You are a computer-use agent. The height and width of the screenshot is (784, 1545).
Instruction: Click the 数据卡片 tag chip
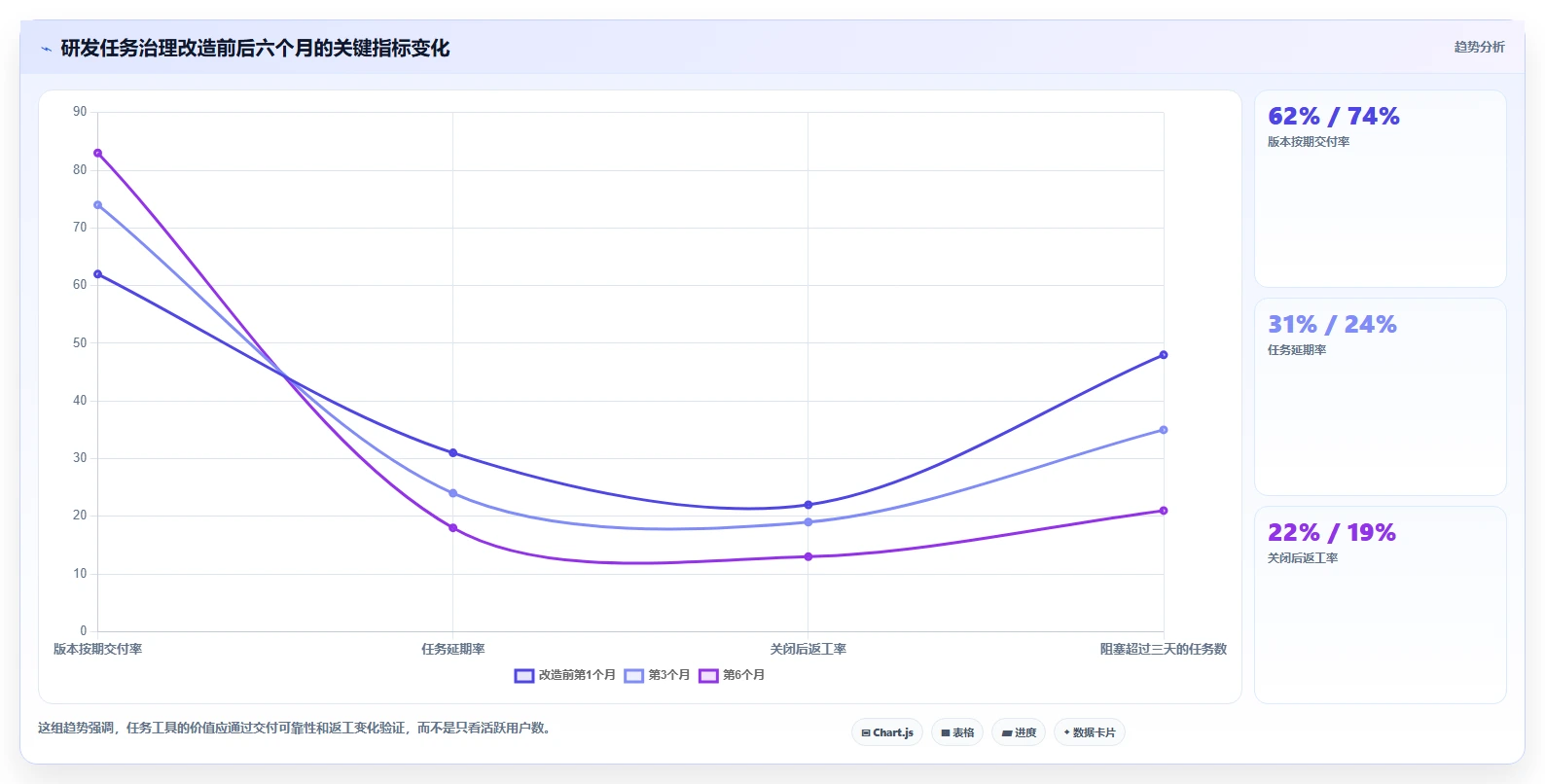click(x=1090, y=732)
